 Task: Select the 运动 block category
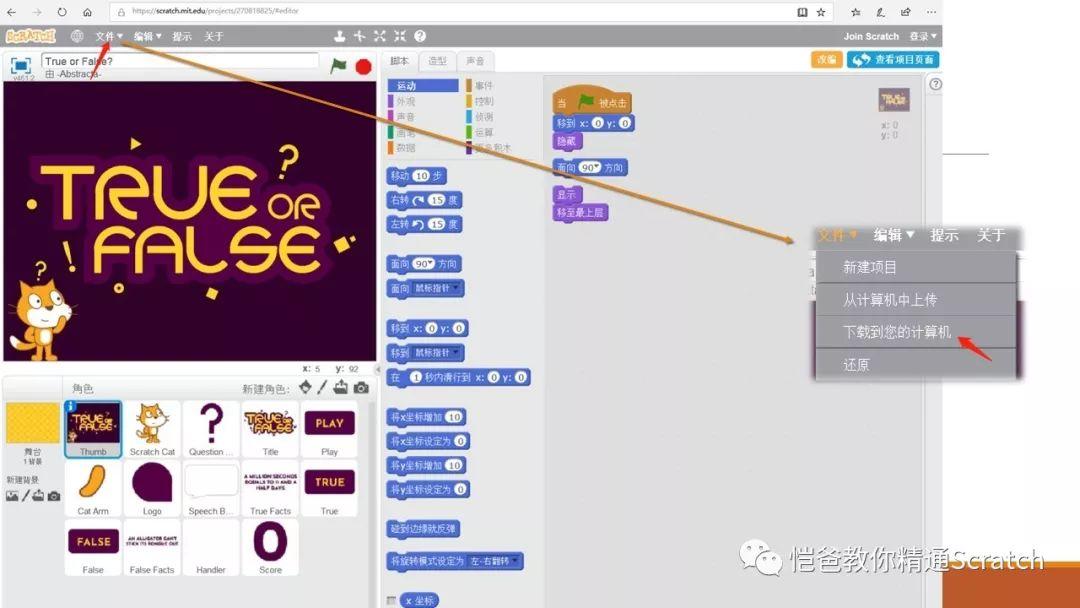click(423, 85)
